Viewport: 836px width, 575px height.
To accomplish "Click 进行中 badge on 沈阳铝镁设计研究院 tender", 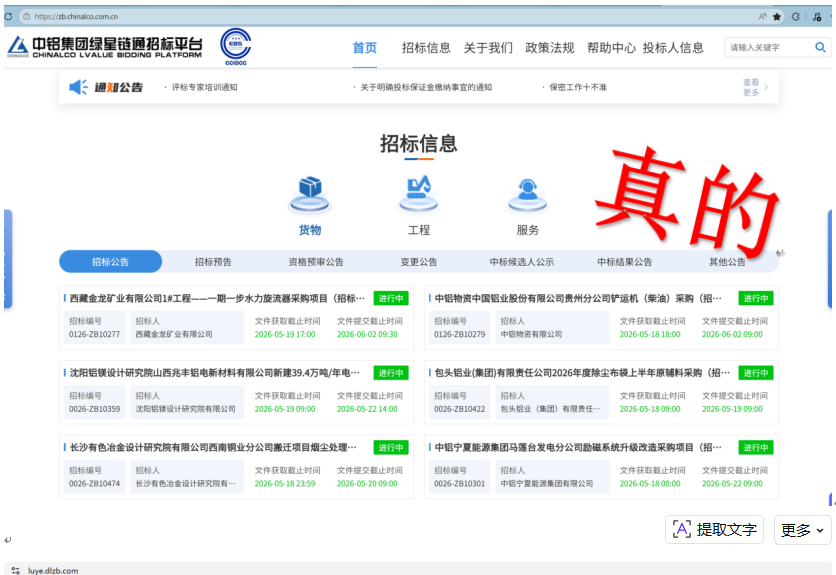I will [391, 373].
